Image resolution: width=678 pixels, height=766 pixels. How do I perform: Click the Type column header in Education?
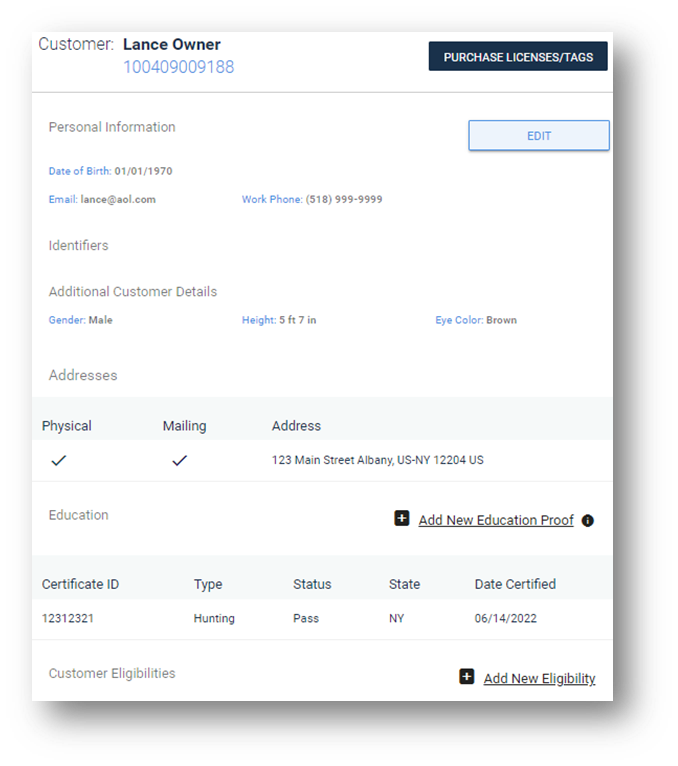click(208, 584)
